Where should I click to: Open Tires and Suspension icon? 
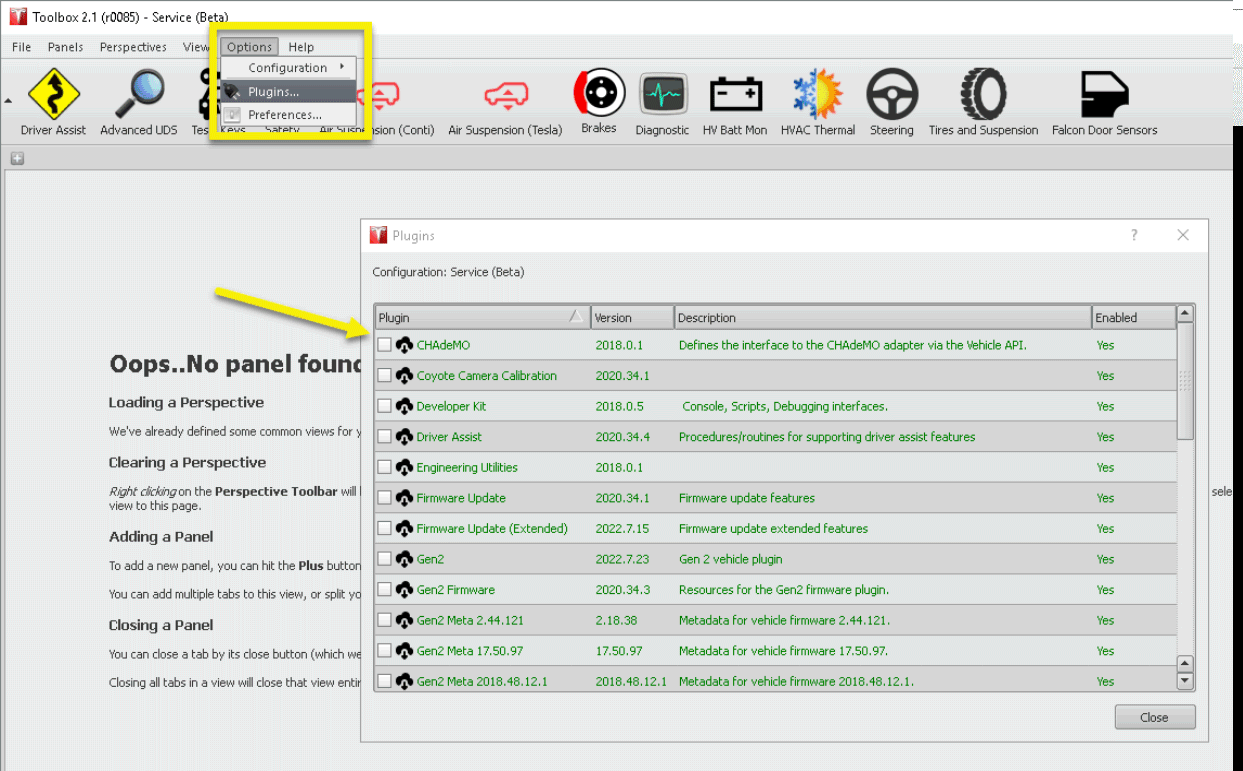pyautogui.click(x=983, y=94)
